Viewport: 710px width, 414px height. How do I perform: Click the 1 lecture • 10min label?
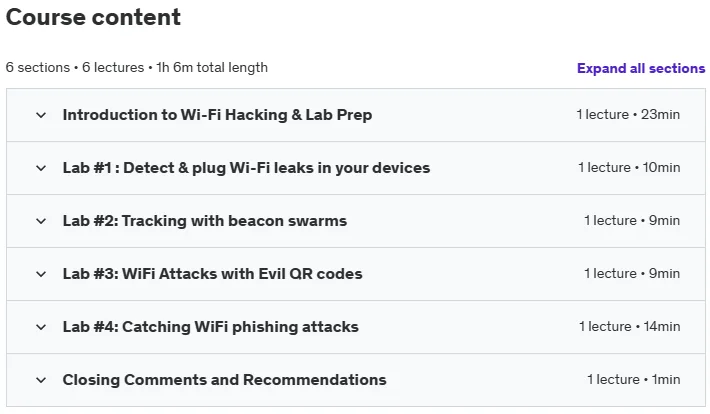[629, 168]
